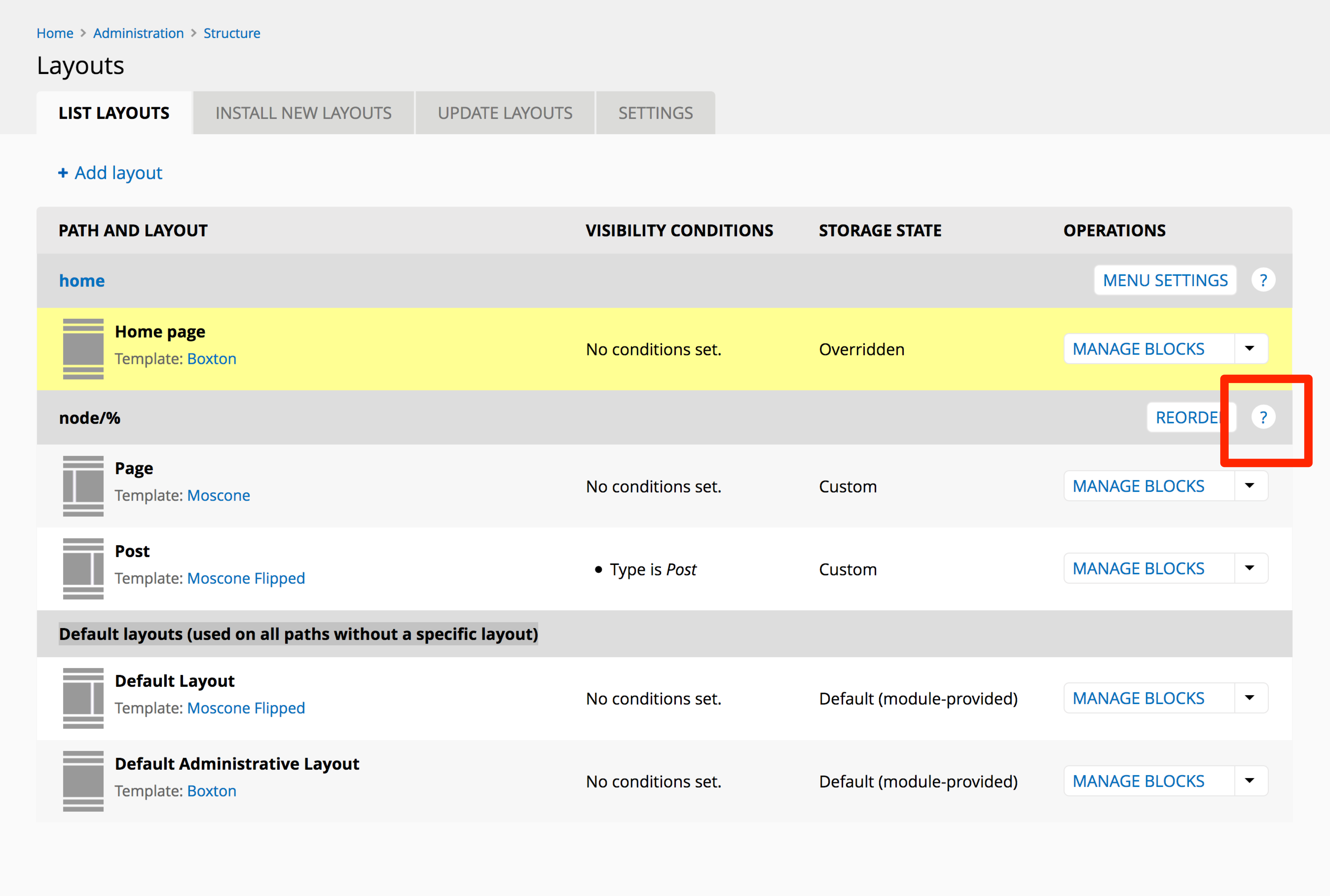Click the 'Home page' layout title

(x=160, y=332)
